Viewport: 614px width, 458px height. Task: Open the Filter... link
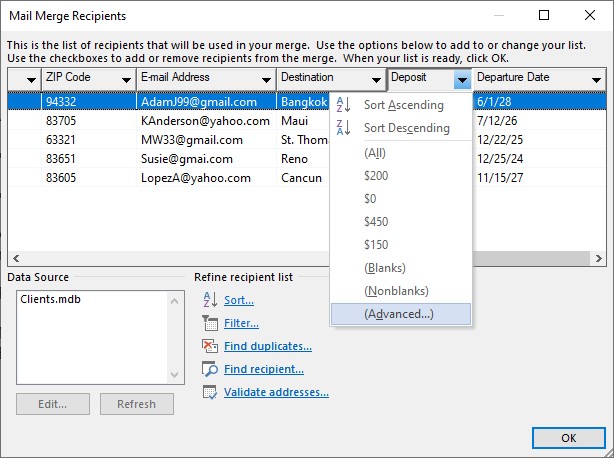tap(241, 323)
